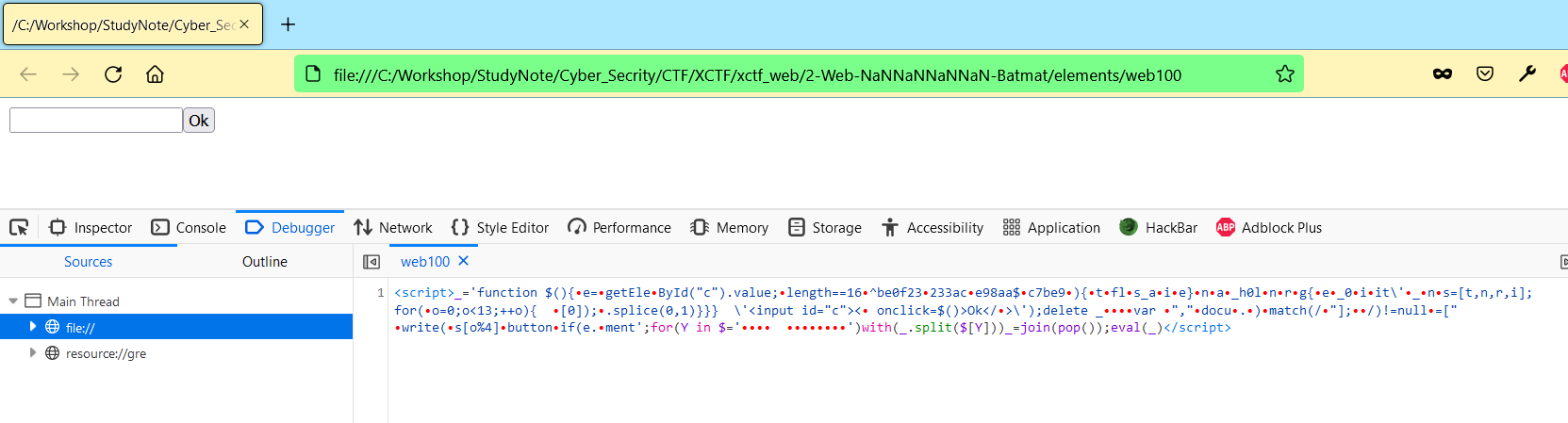Open the Performance panel

click(x=619, y=227)
